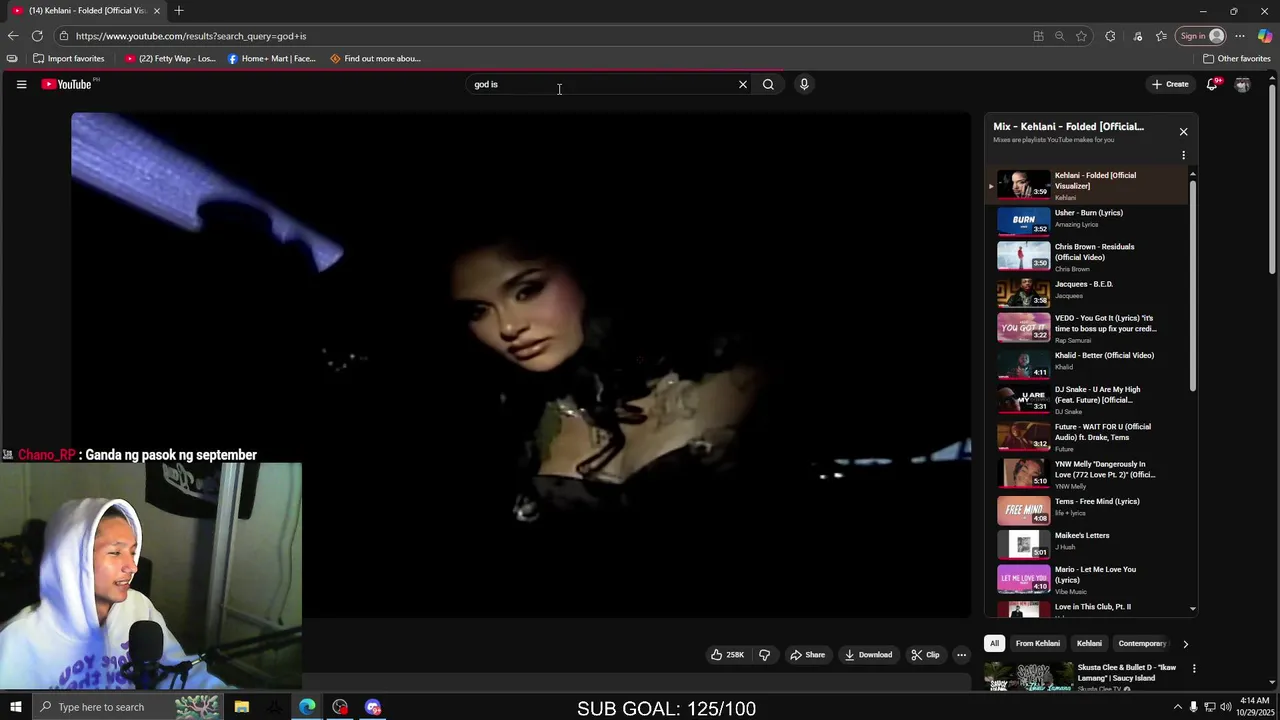
Task: Open Windows Start menu
Action: click(16, 707)
